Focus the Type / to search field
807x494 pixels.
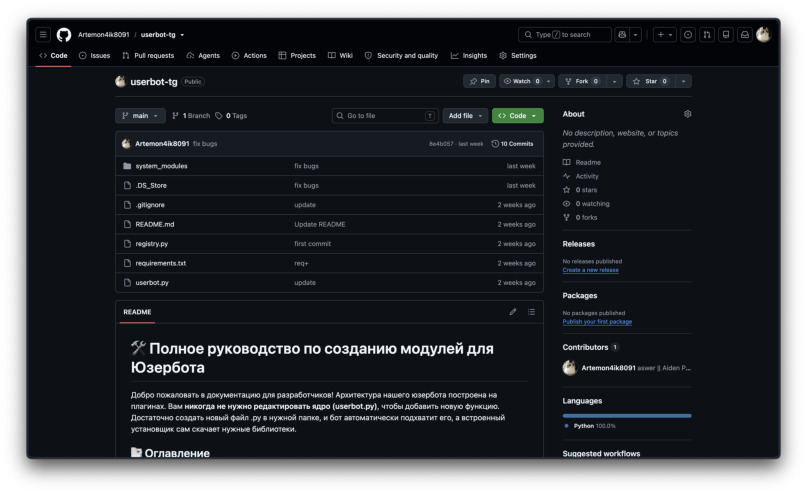[x=565, y=34]
